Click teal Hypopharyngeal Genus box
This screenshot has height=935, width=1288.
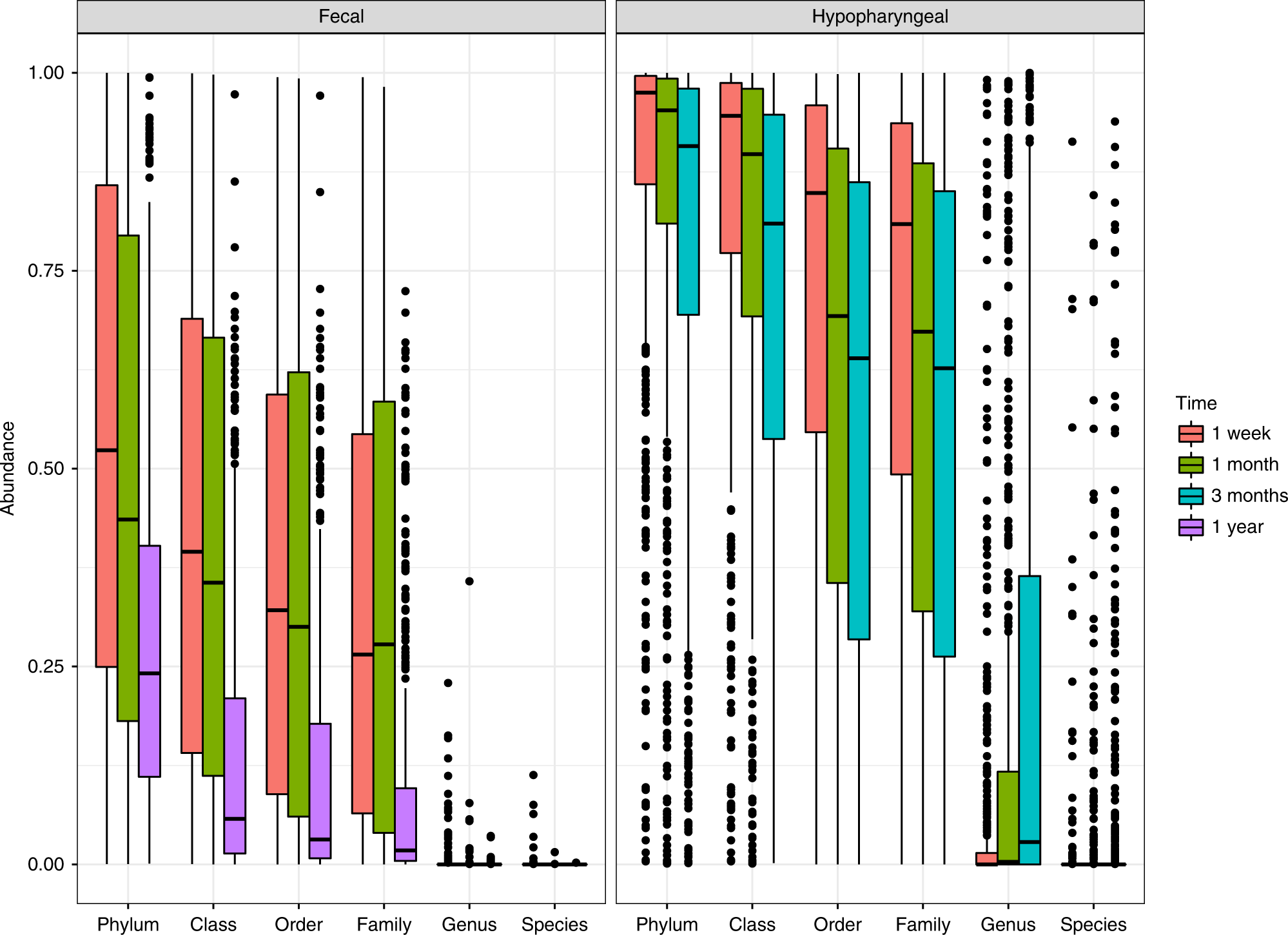click(x=1029, y=718)
